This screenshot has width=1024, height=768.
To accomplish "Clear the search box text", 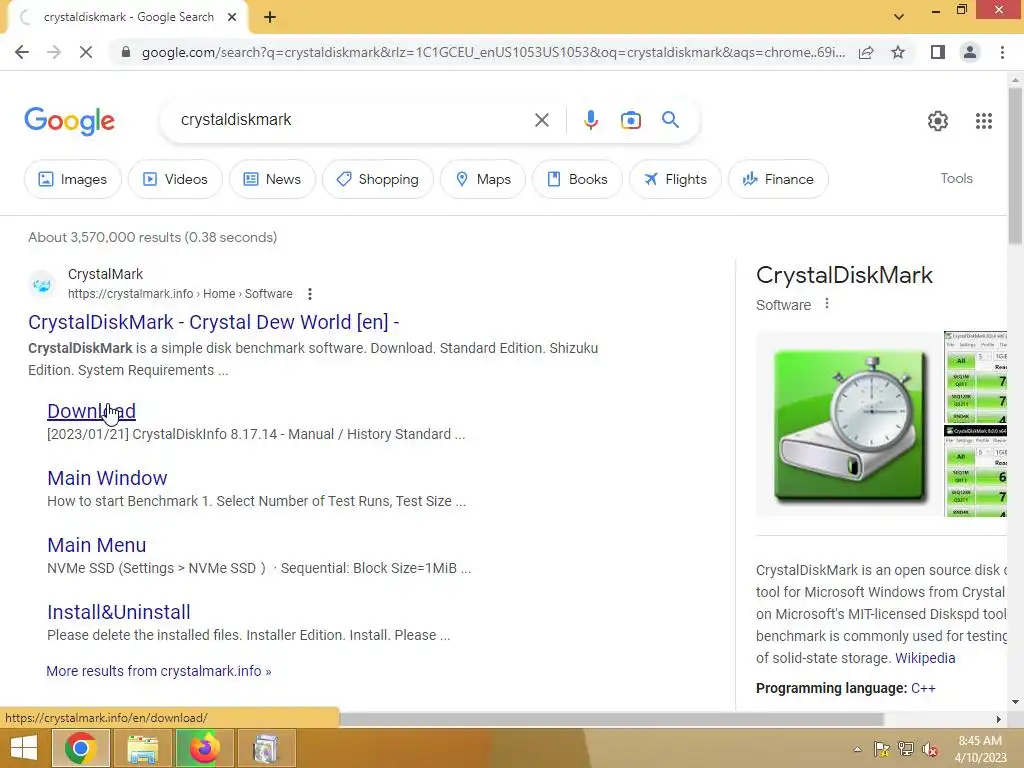I will coord(541,120).
